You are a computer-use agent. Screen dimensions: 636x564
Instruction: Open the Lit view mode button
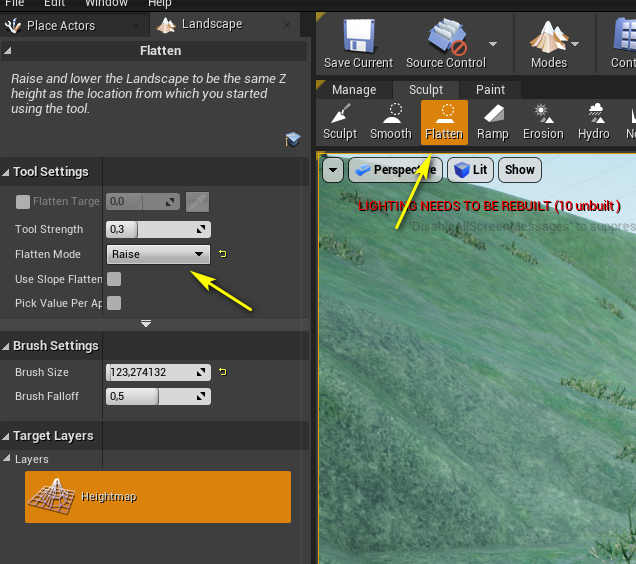[x=470, y=170]
